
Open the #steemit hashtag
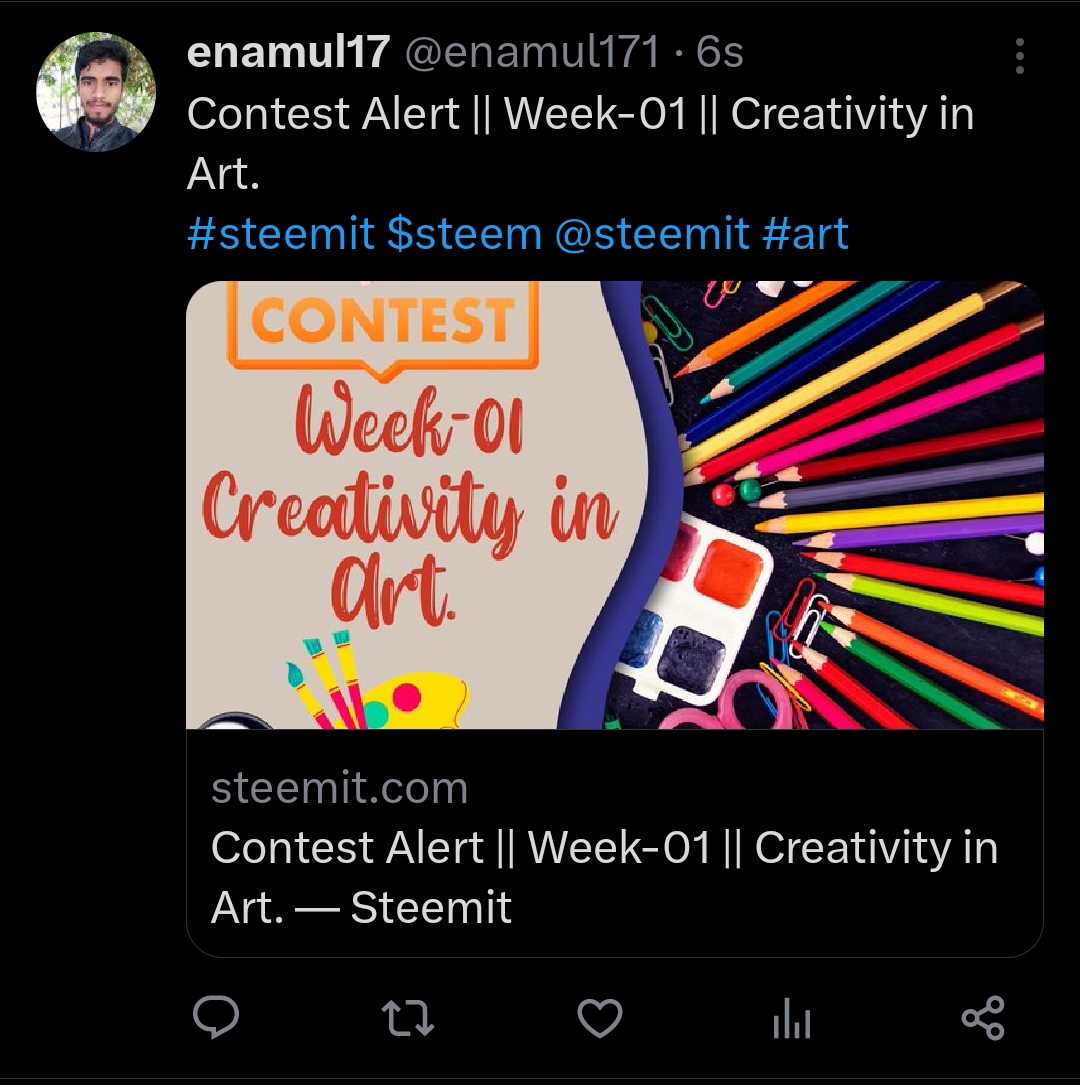pos(281,234)
